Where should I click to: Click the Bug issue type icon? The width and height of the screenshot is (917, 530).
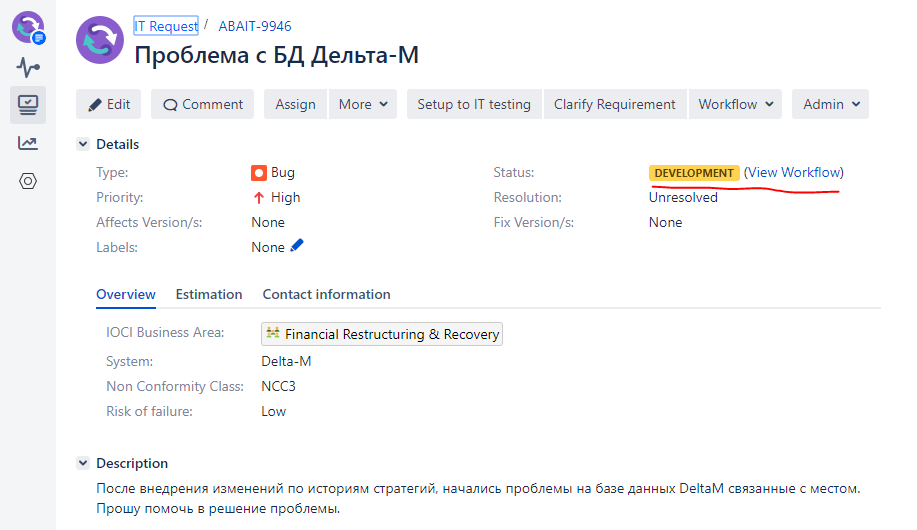258,173
